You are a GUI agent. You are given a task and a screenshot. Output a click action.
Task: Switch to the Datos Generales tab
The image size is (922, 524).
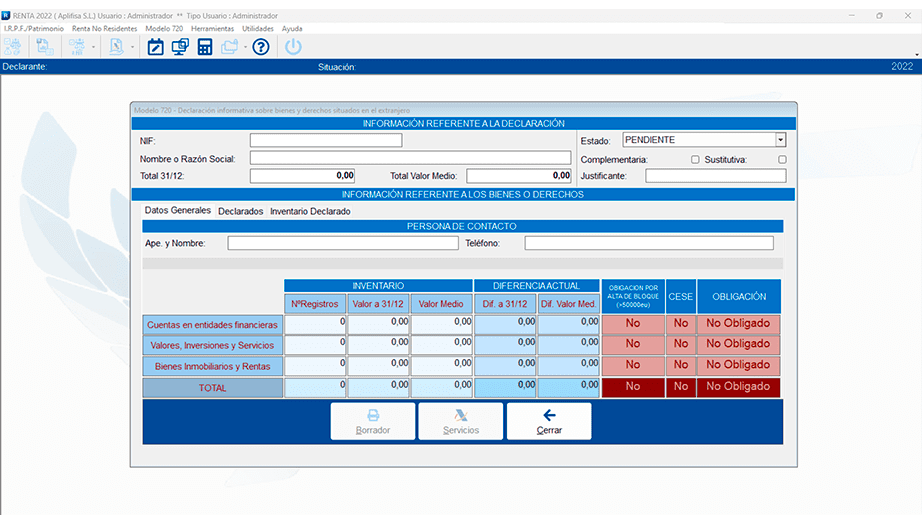[178, 211]
